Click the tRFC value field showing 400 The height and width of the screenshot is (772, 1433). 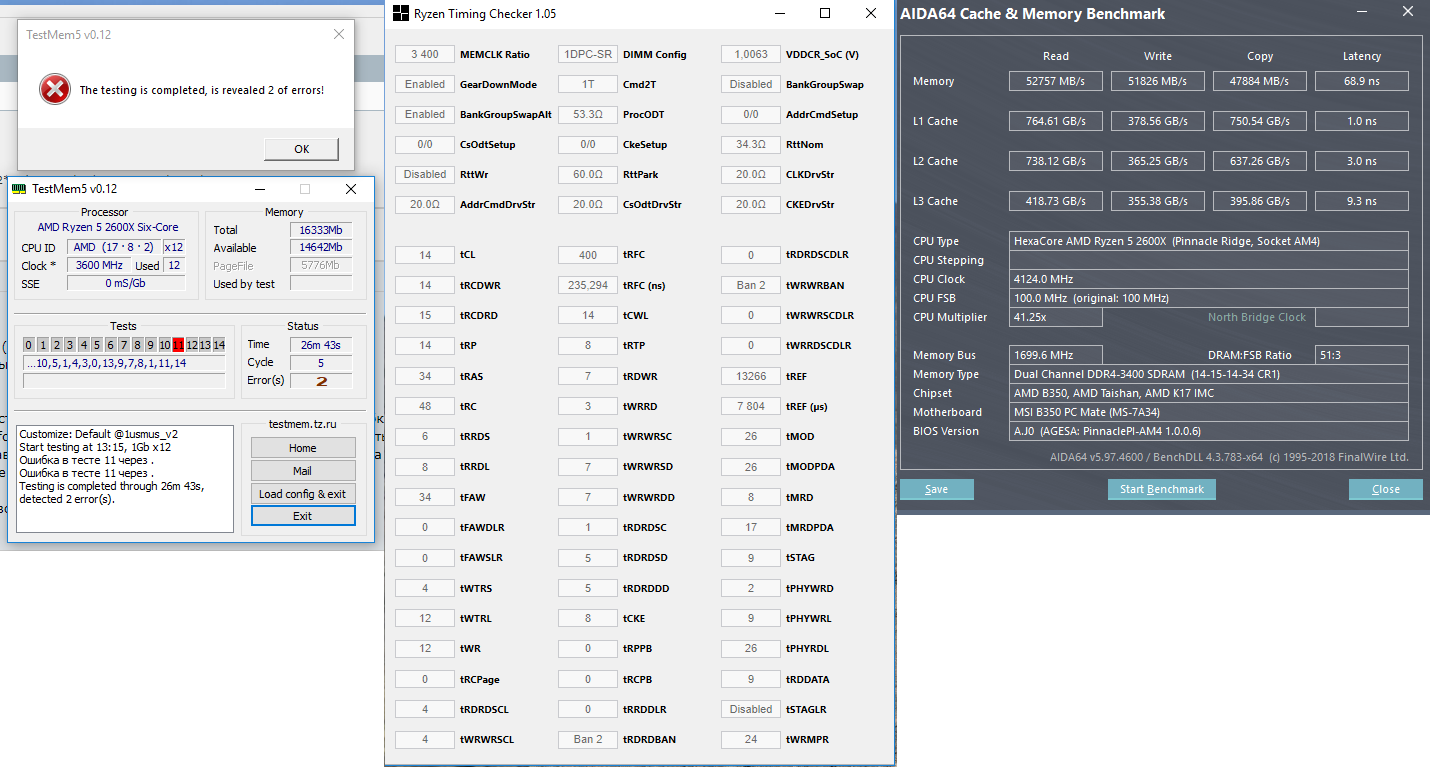(588, 255)
